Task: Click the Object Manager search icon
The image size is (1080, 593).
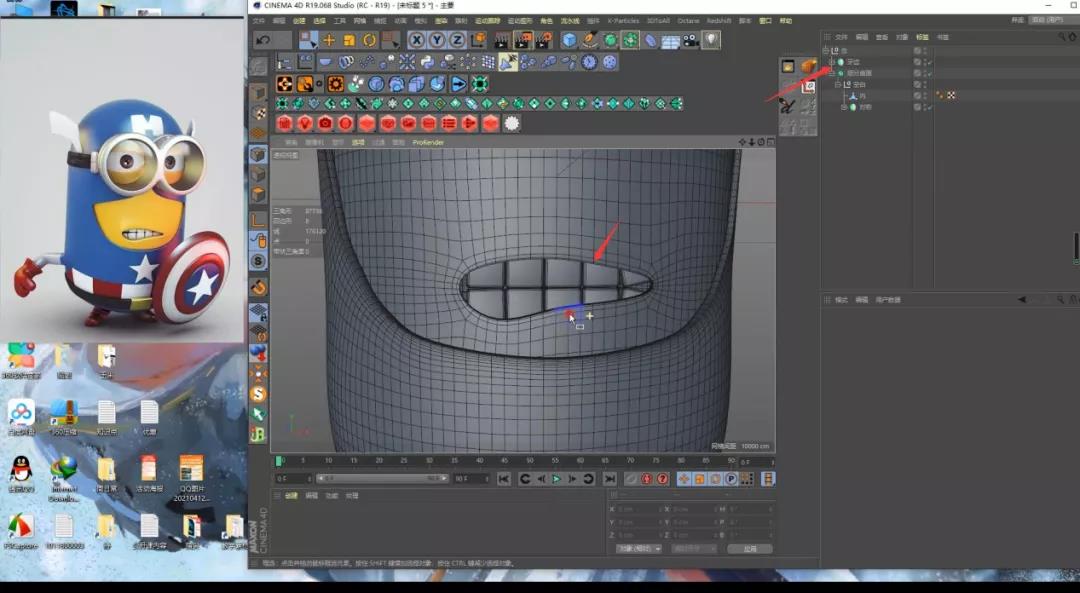Action: click(x=1061, y=37)
